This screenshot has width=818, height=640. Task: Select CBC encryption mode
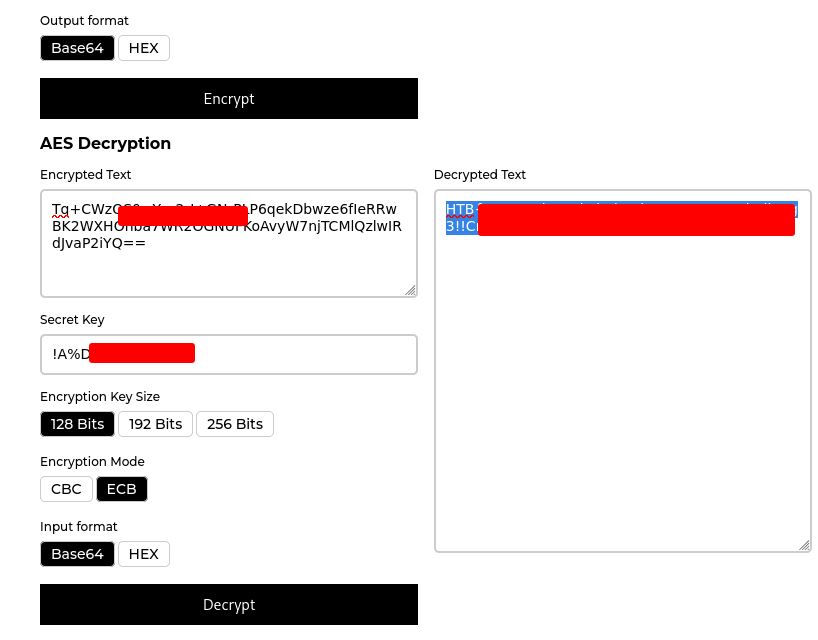coord(66,489)
